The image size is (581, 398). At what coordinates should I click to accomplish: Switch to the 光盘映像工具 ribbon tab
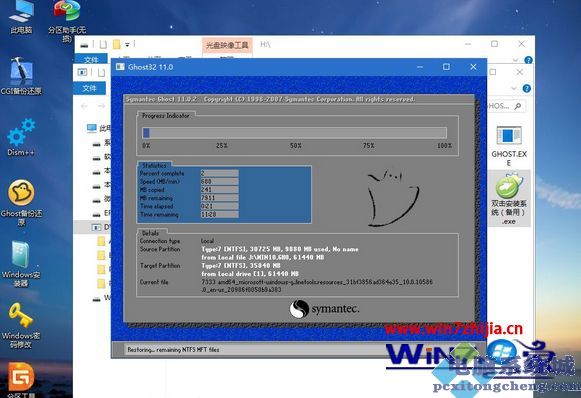(x=227, y=45)
